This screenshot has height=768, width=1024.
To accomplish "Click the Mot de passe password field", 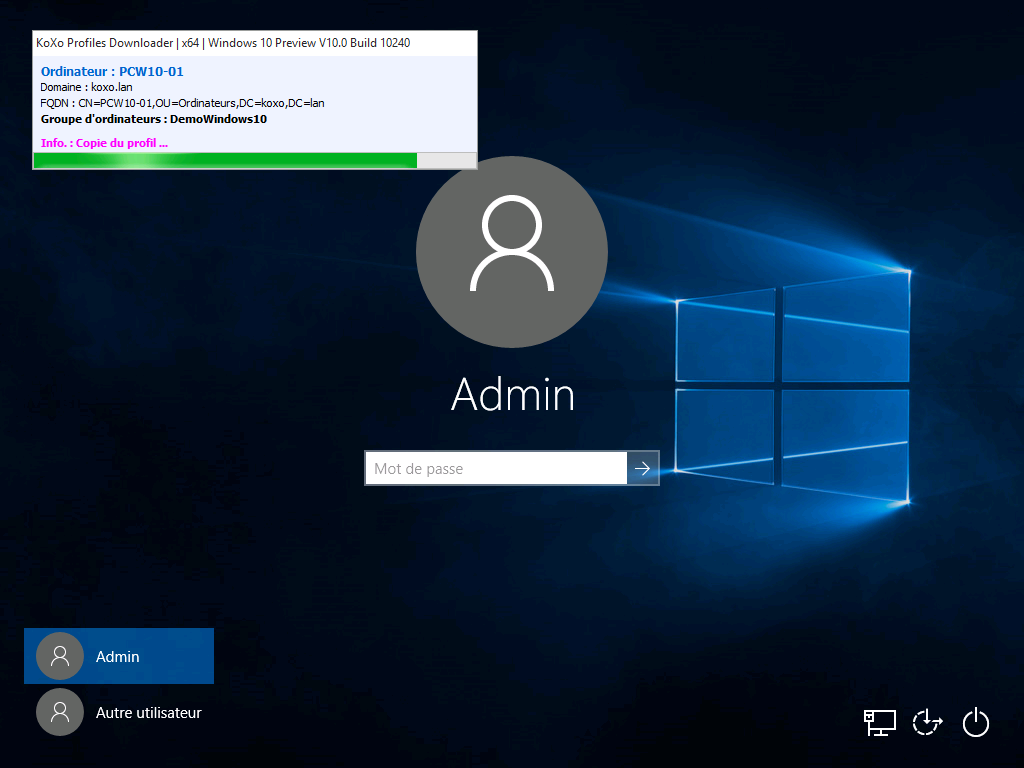I will (496, 468).
